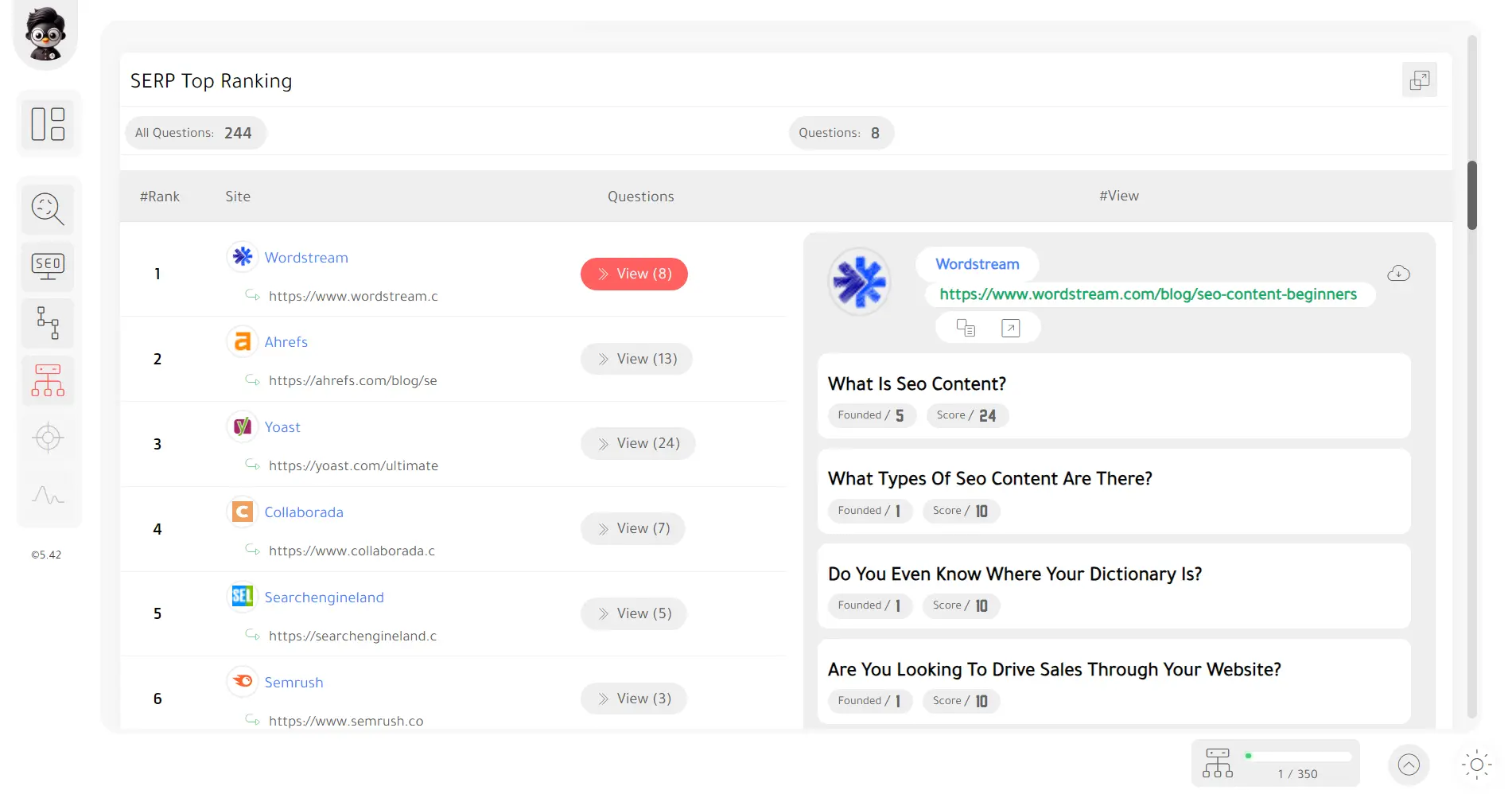Image resolution: width=1512 pixels, height=794 pixels.
Task: Click the Wordstream favicon in rank 1 row
Action: (243, 256)
